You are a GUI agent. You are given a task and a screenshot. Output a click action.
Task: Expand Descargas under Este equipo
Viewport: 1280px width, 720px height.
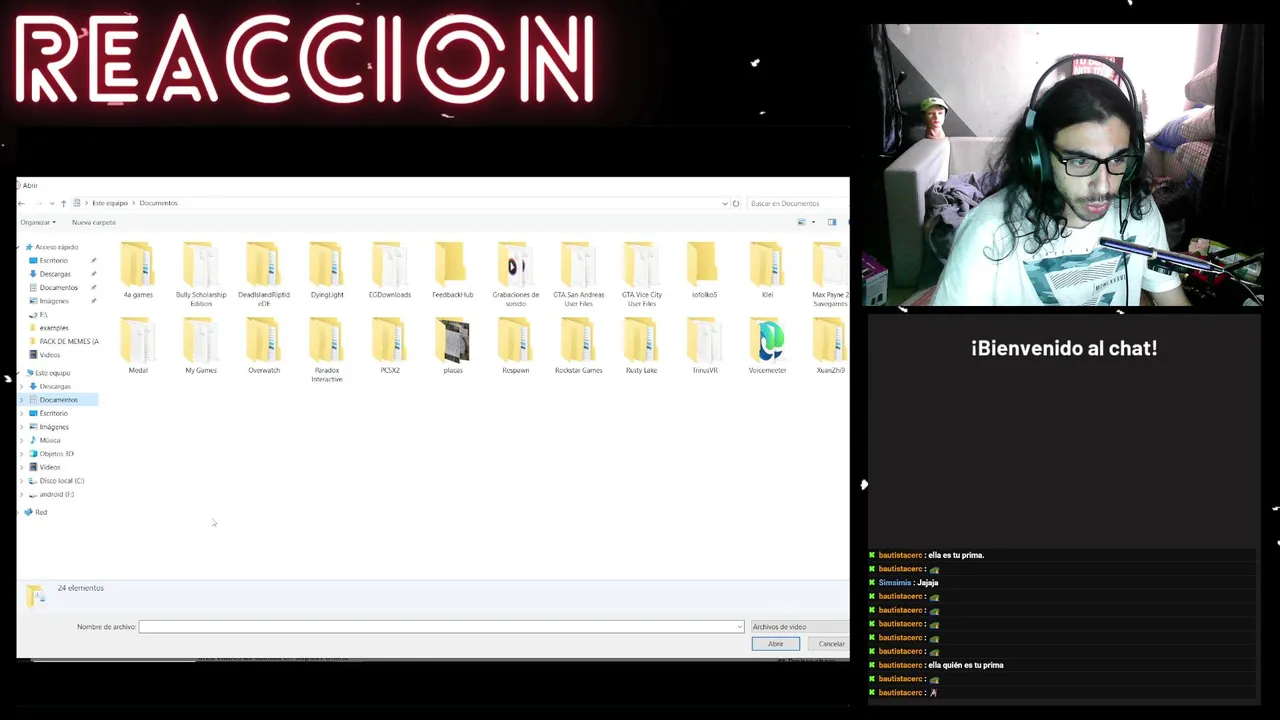22,386
